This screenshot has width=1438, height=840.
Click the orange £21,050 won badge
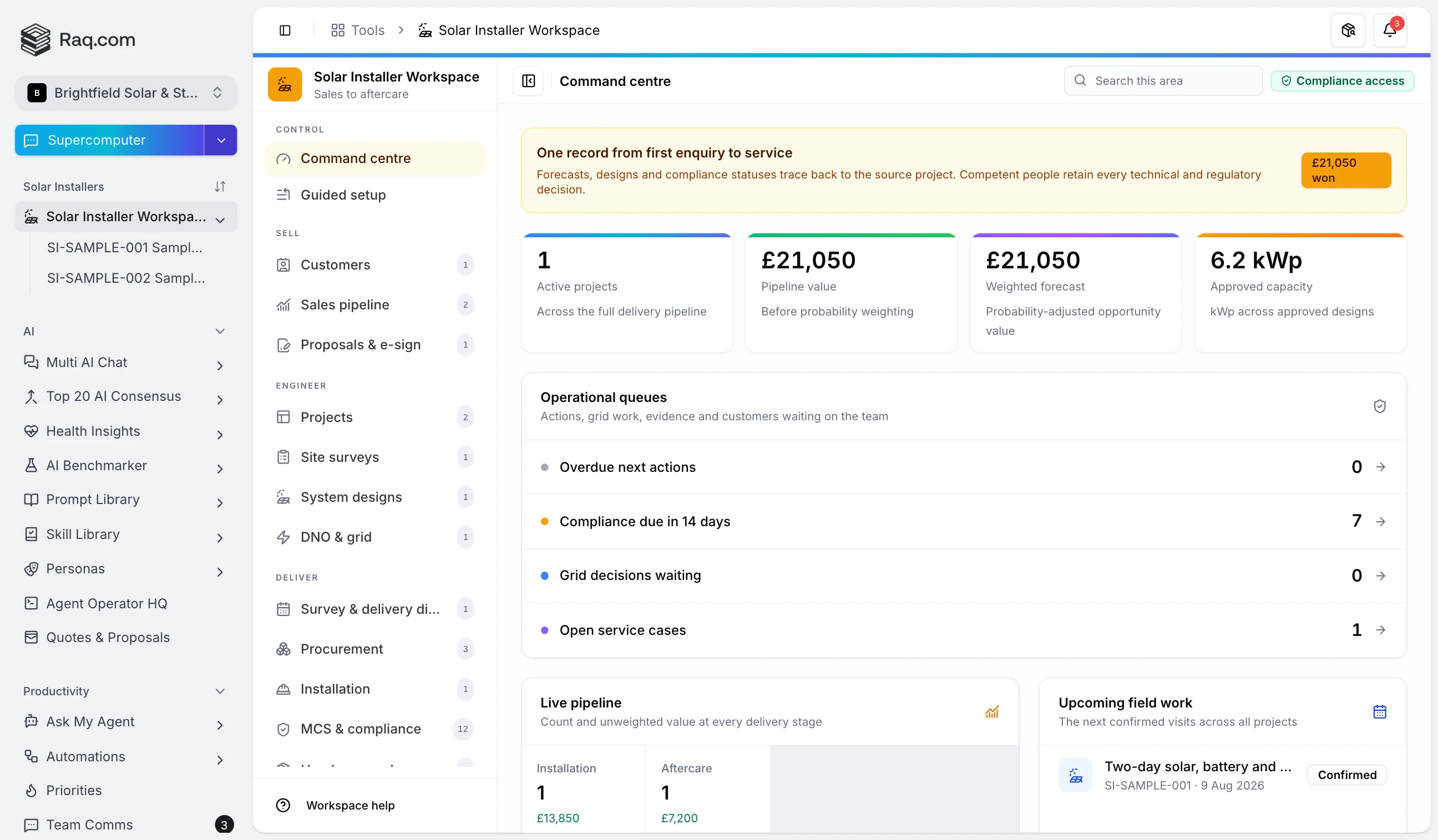(x=1345, y=170)
